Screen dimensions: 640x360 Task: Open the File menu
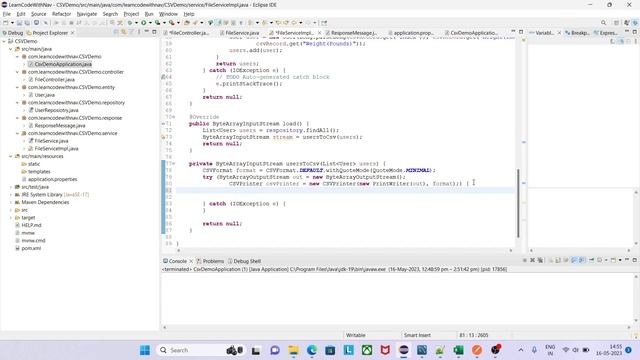point(7,14)
